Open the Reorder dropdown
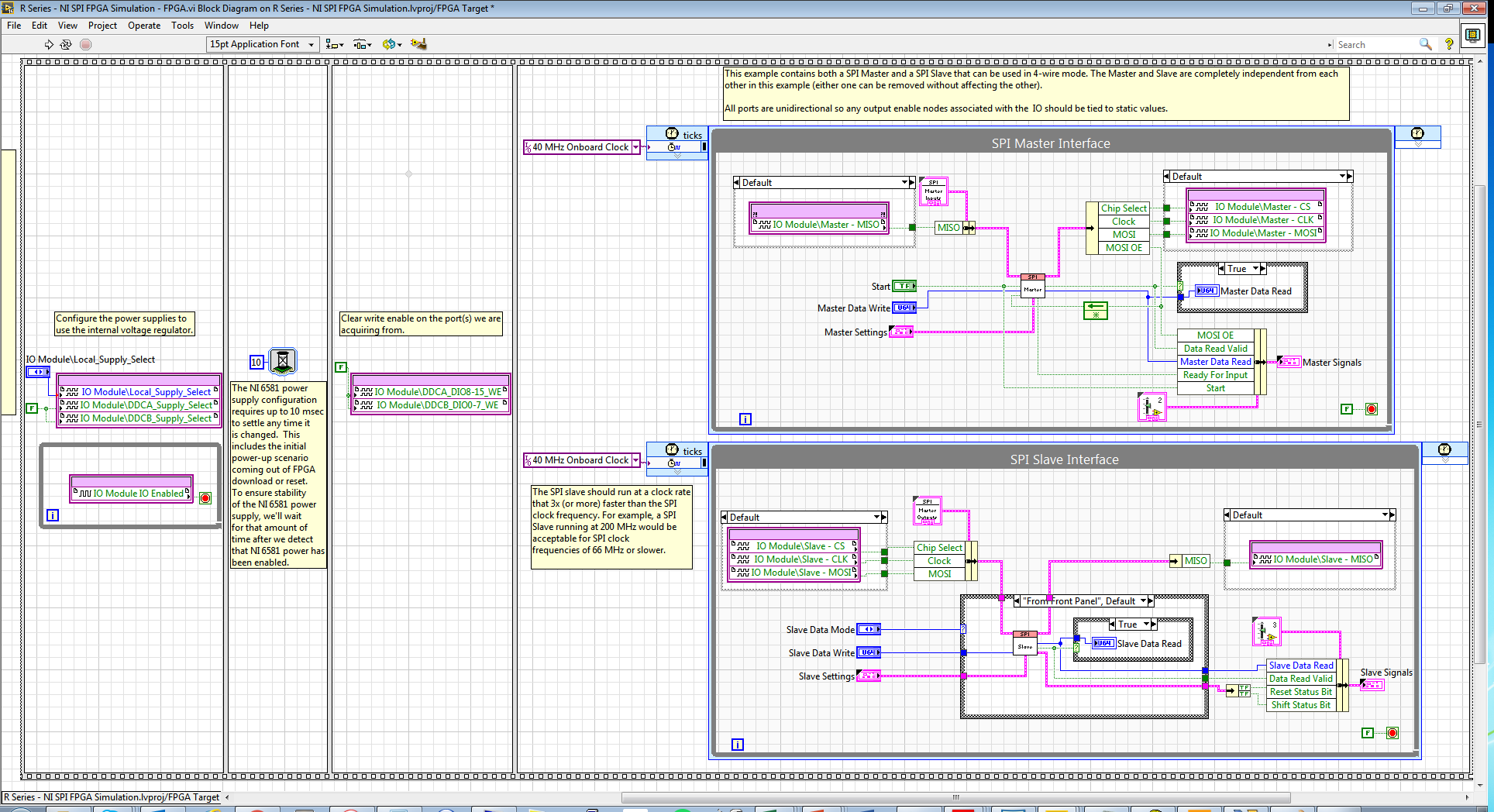The width and height of the screenshot is (1494, 812). [x=392, y=44]
